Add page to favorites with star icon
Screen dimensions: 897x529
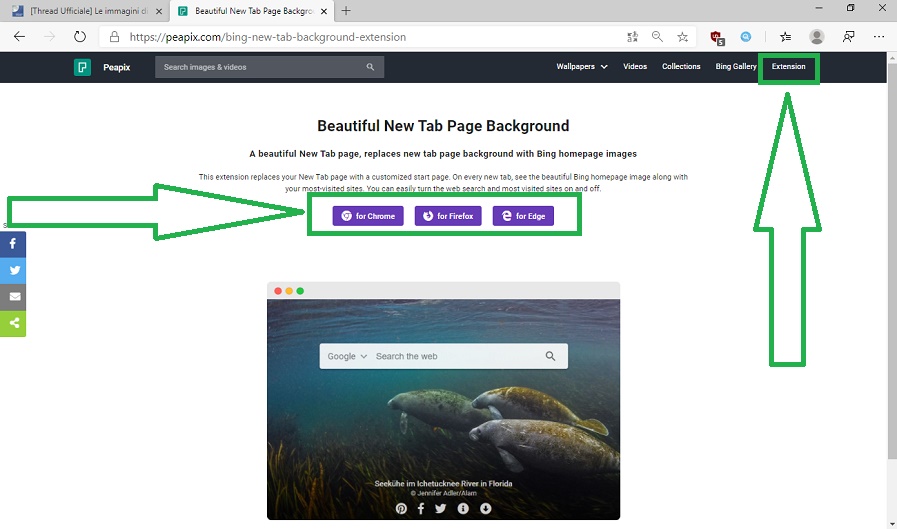tap(682, 37)
